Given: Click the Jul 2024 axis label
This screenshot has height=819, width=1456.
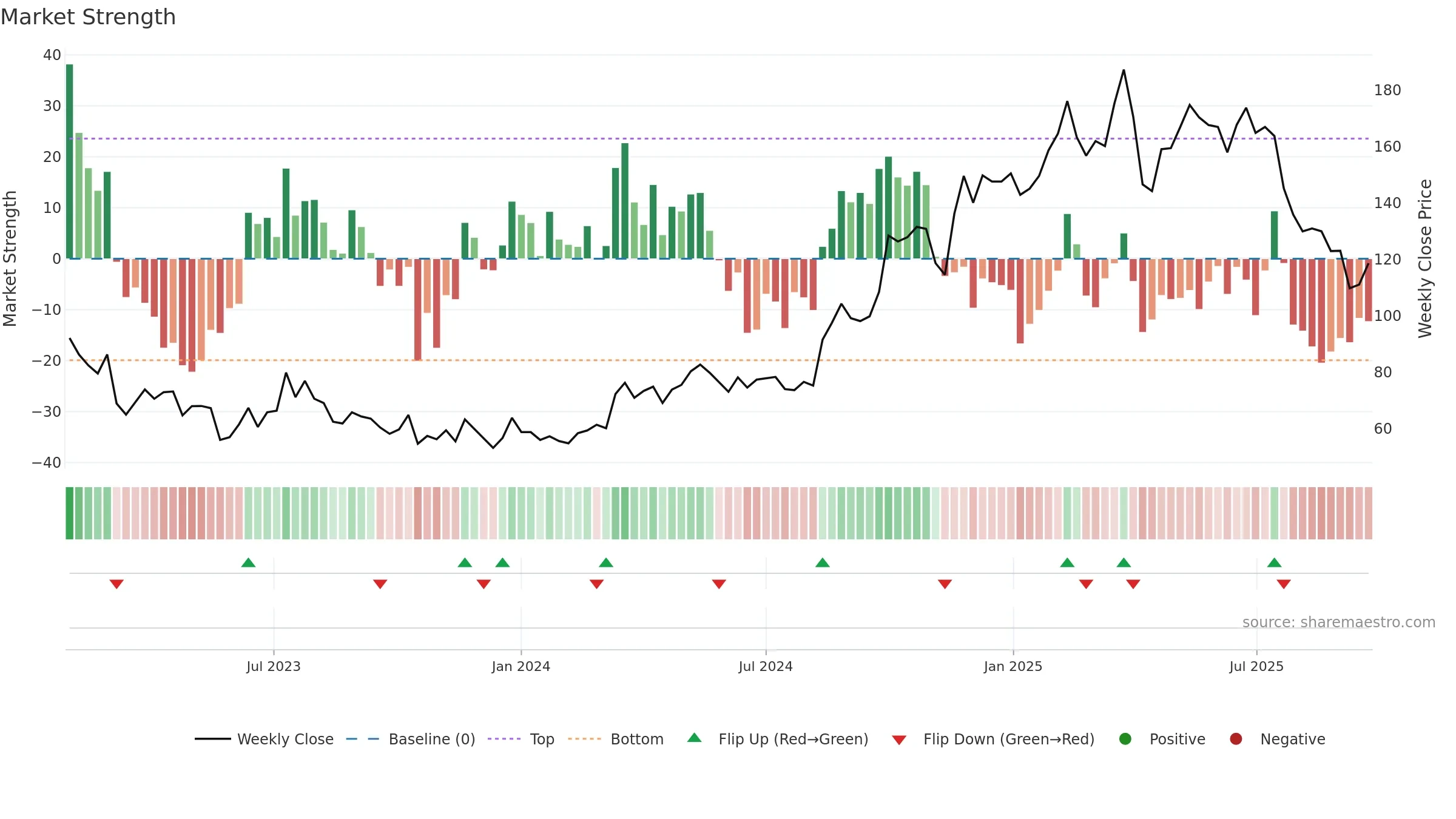Looking at the screenshot, I should 766,666.
